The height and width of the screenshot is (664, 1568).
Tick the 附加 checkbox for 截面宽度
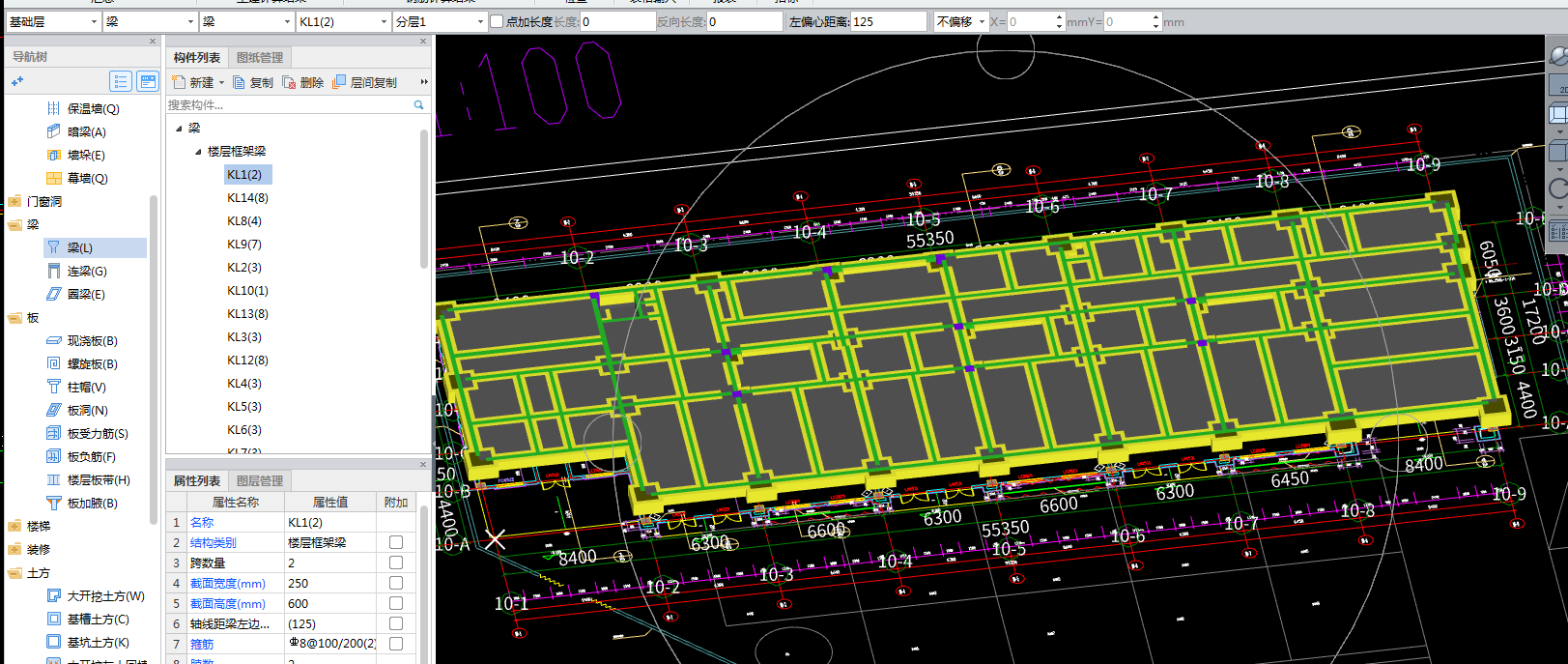coord(396,583)
